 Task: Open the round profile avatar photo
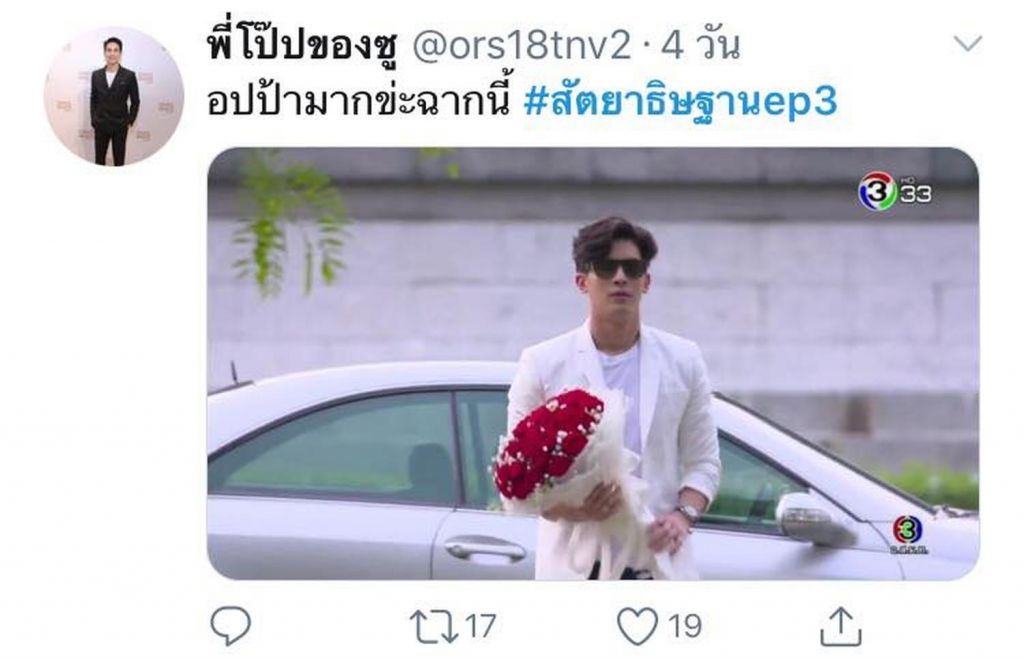[114, 97]
